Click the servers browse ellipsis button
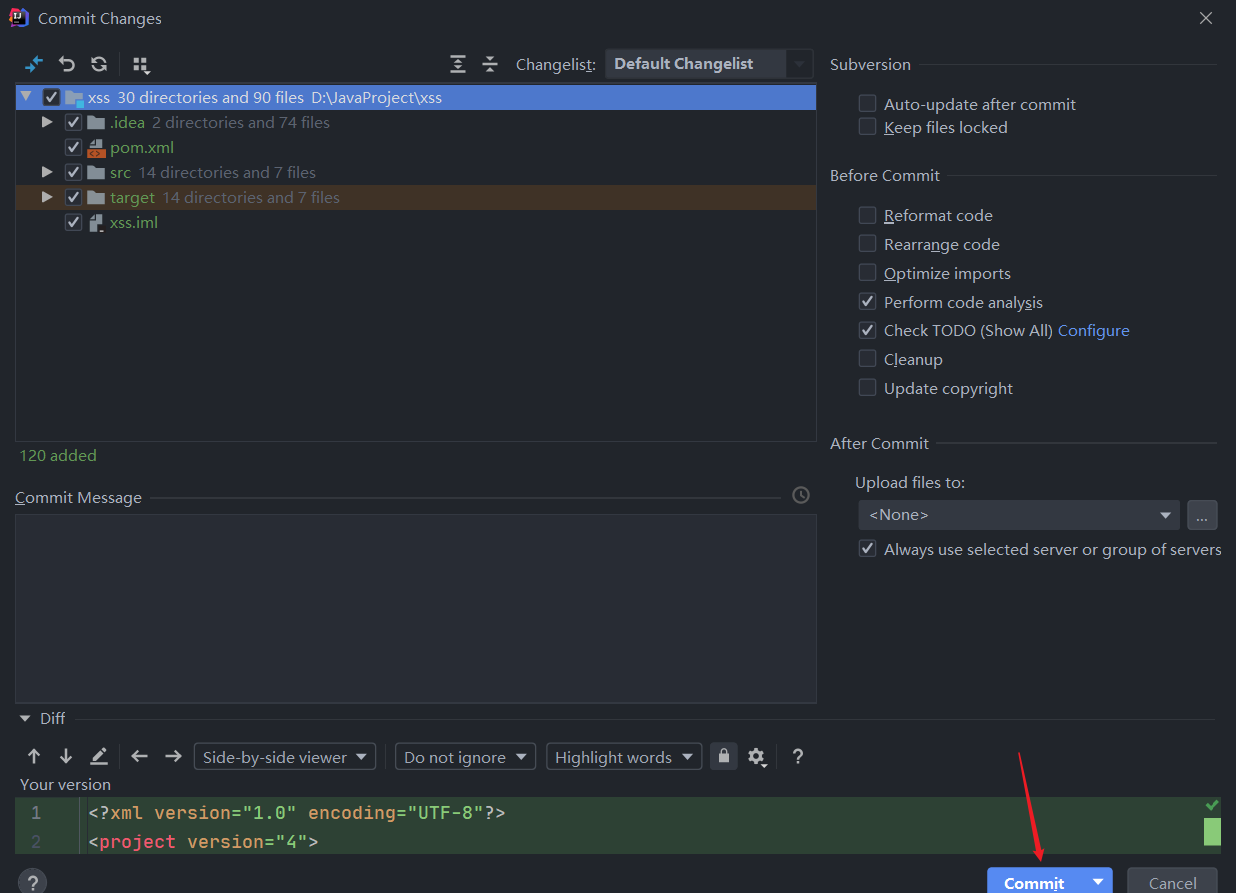Screen dimensions: 1236x893 click(1202, 515)
